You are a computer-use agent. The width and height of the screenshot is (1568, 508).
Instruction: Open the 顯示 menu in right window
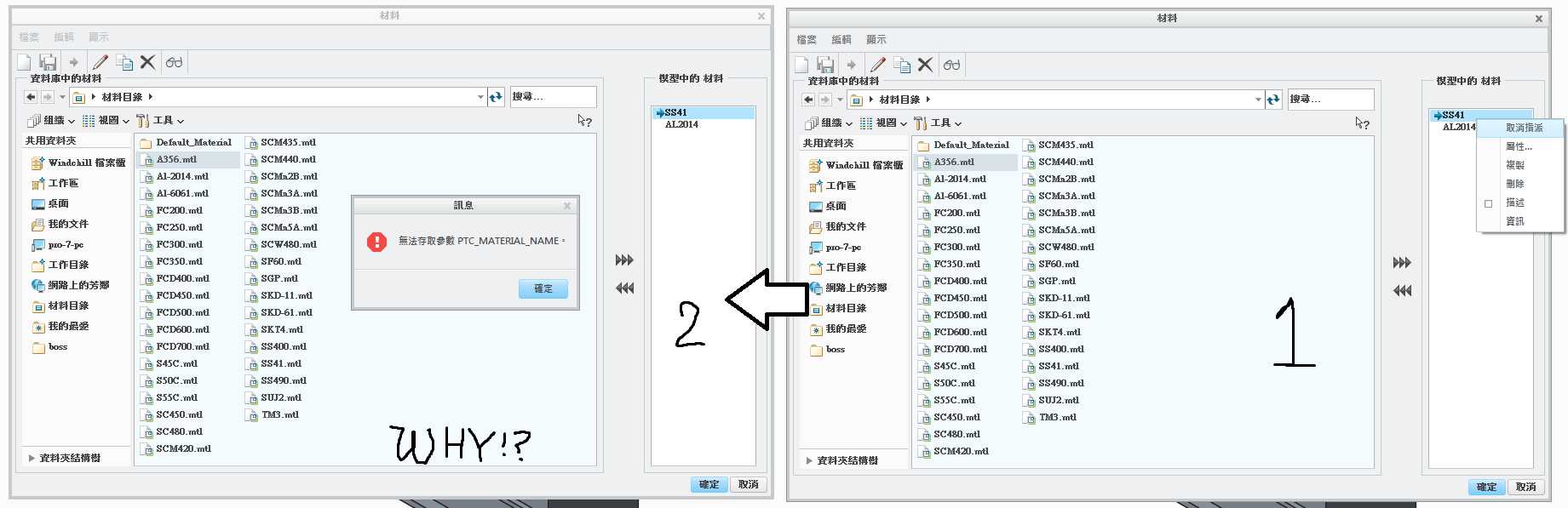point(876,40)
